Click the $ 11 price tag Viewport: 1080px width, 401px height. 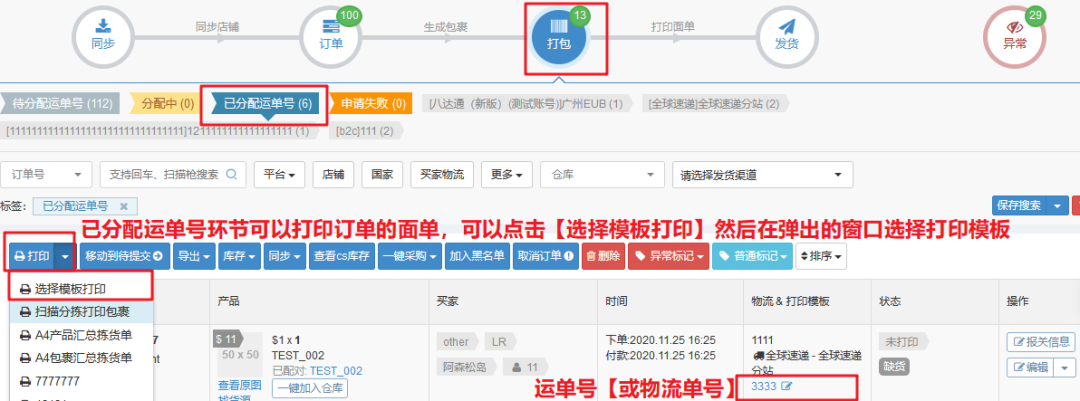click(x=227, y=338)
